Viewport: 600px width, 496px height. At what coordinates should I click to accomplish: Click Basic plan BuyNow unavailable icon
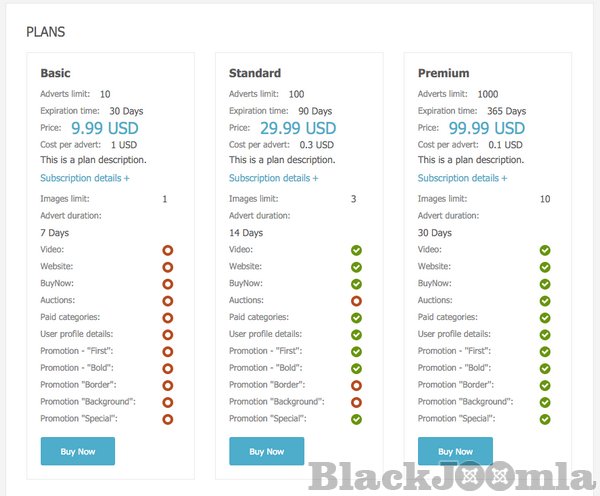click(167, 284)
